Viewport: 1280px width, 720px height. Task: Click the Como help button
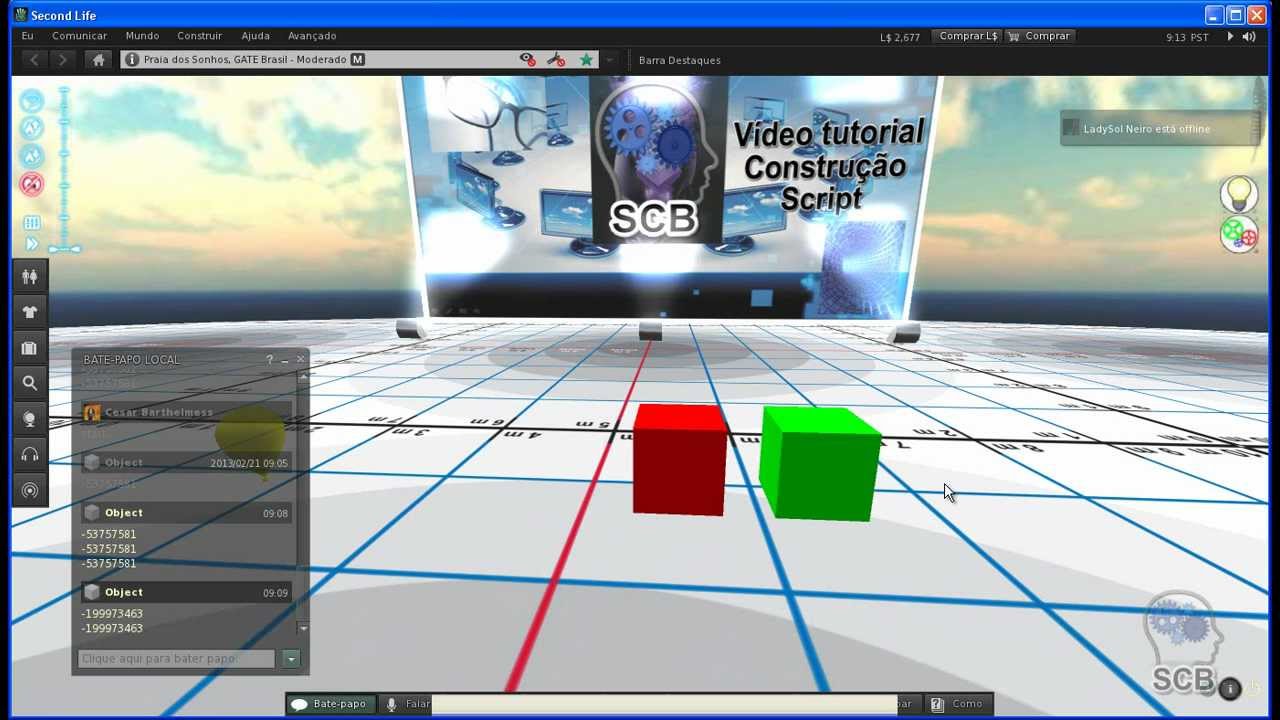958,704
